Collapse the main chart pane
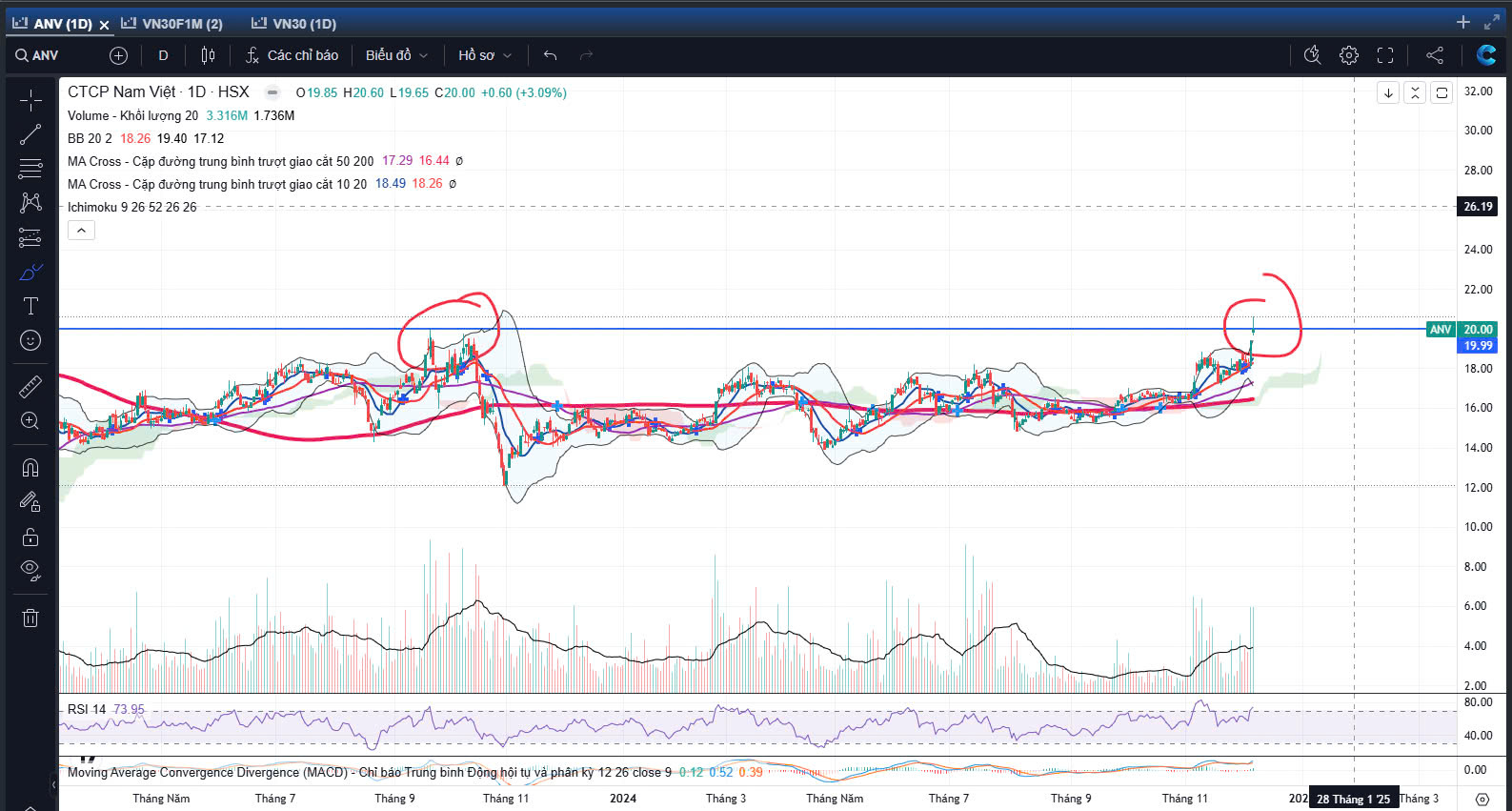1512x811 pixels. click(1415, 92)
